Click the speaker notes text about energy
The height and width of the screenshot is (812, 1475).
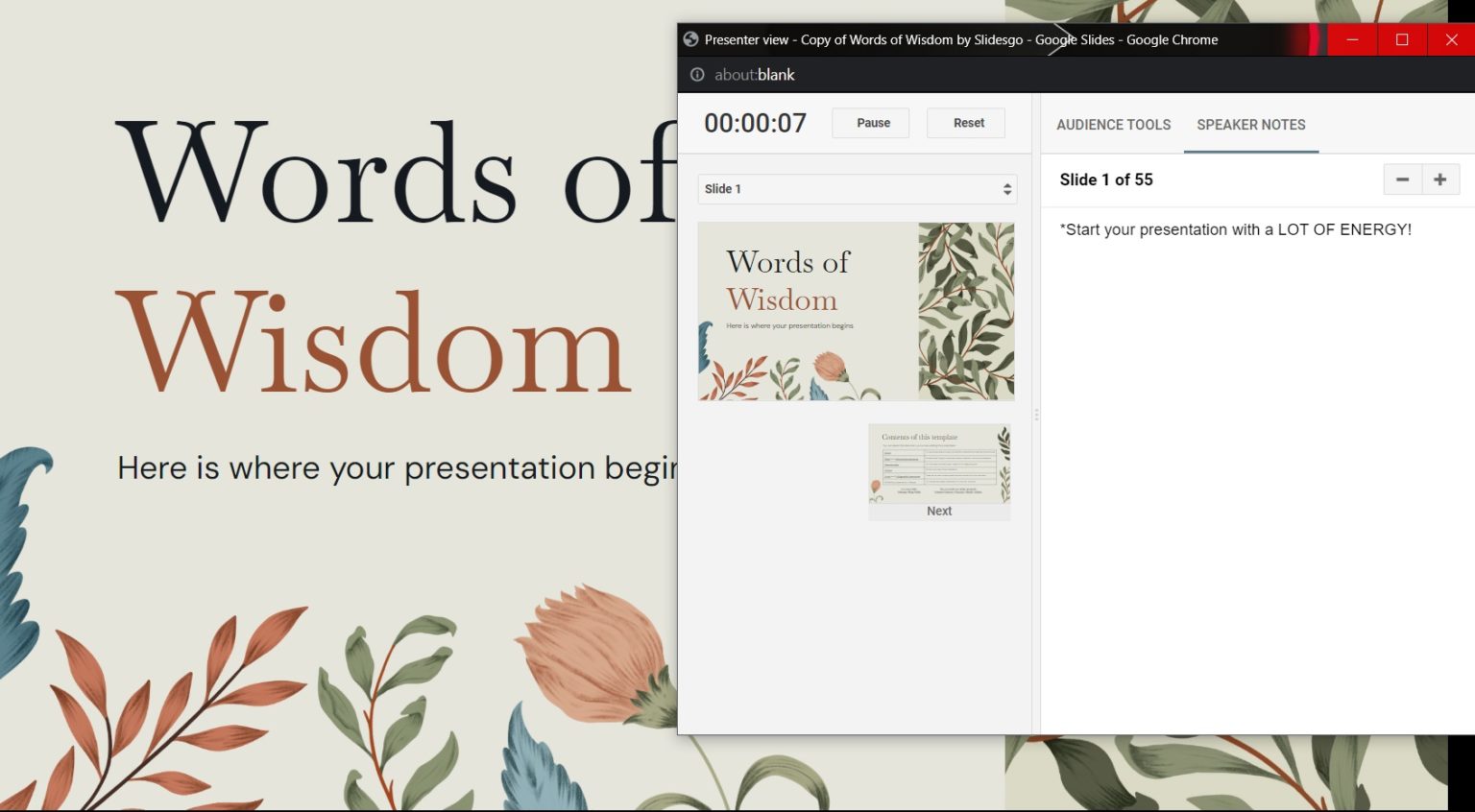(x=1235, y=229)
